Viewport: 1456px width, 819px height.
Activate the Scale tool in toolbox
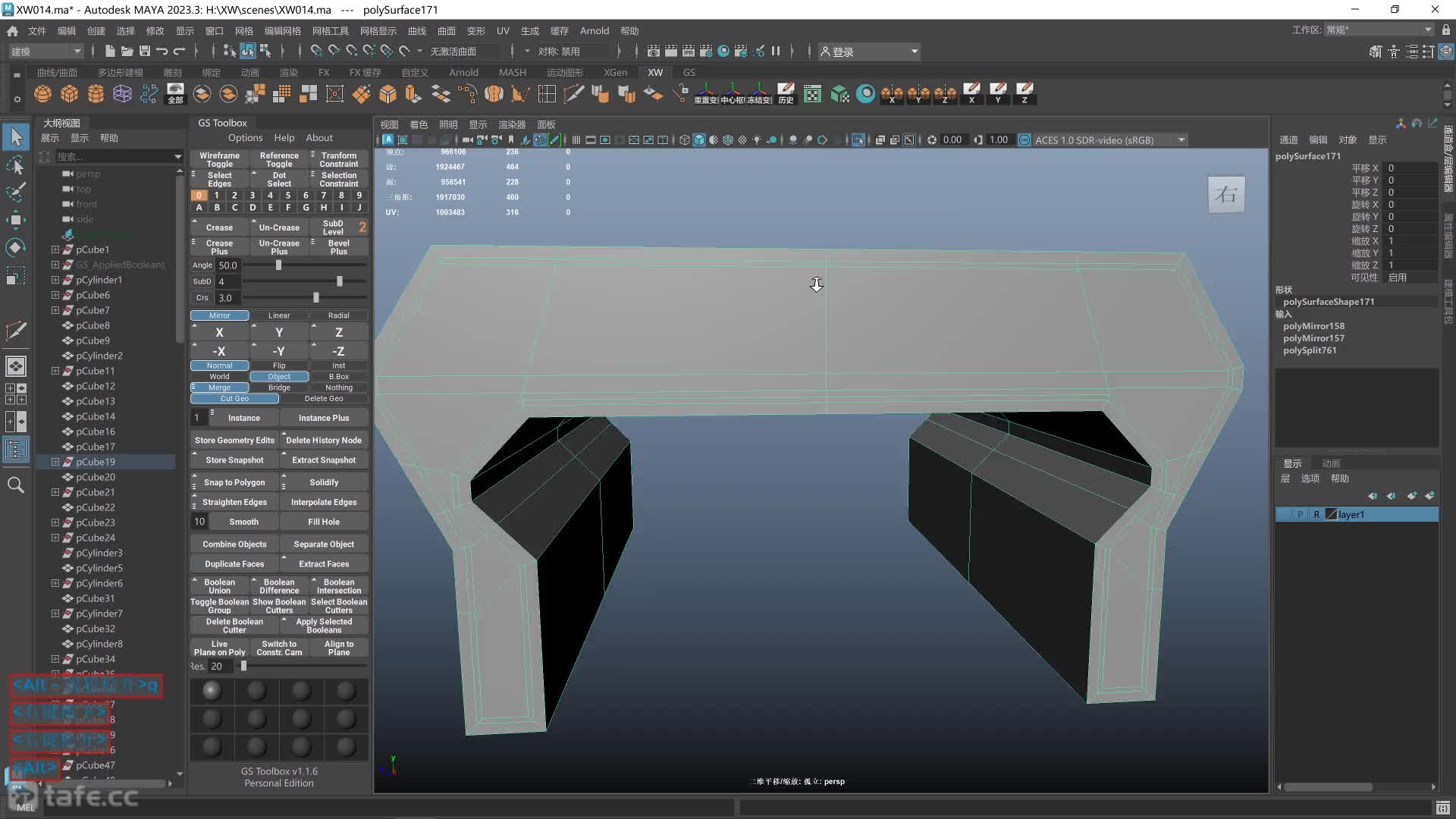point(16,275)
